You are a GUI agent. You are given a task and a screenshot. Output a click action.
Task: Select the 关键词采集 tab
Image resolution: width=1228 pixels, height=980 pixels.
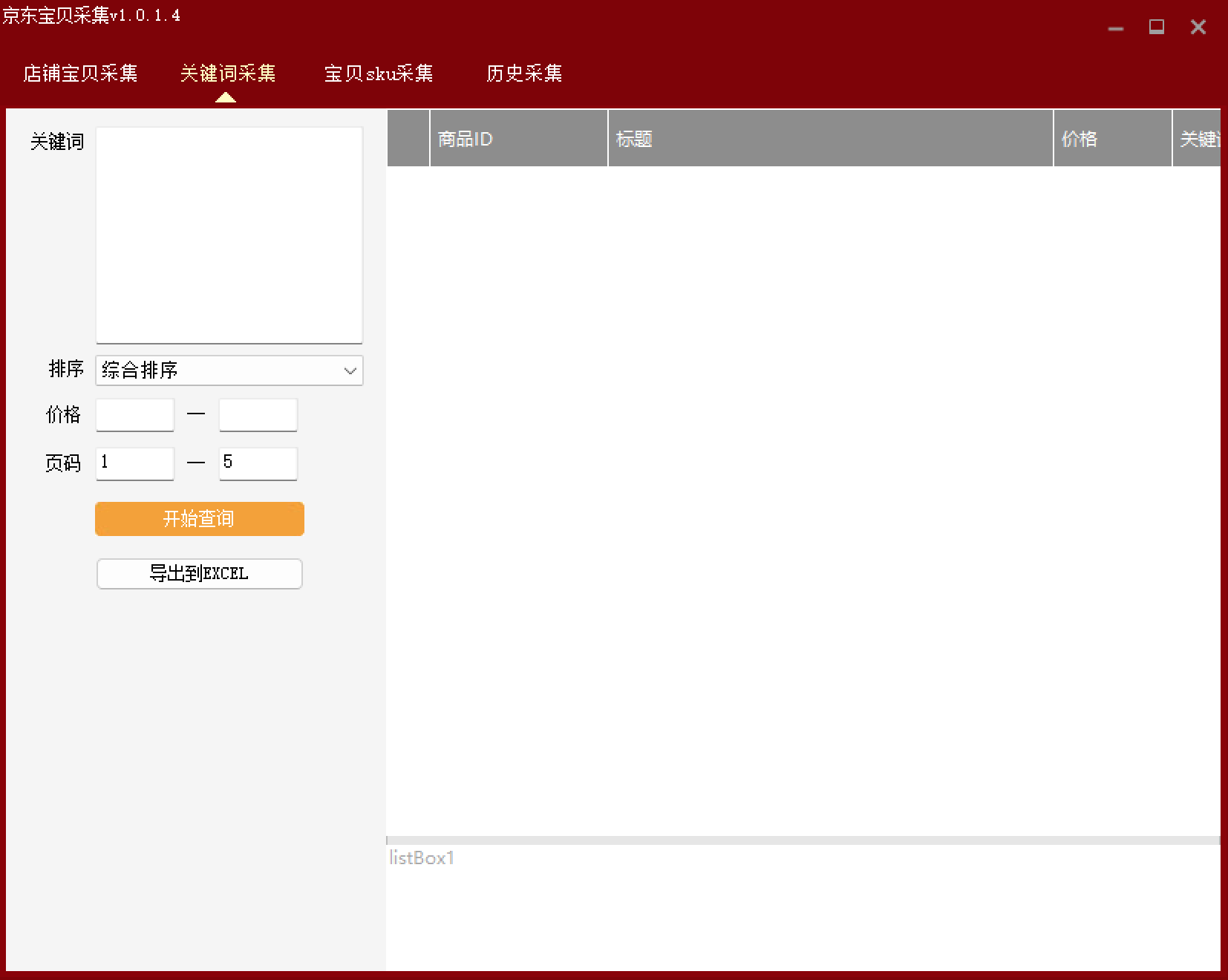click(228, 73)
